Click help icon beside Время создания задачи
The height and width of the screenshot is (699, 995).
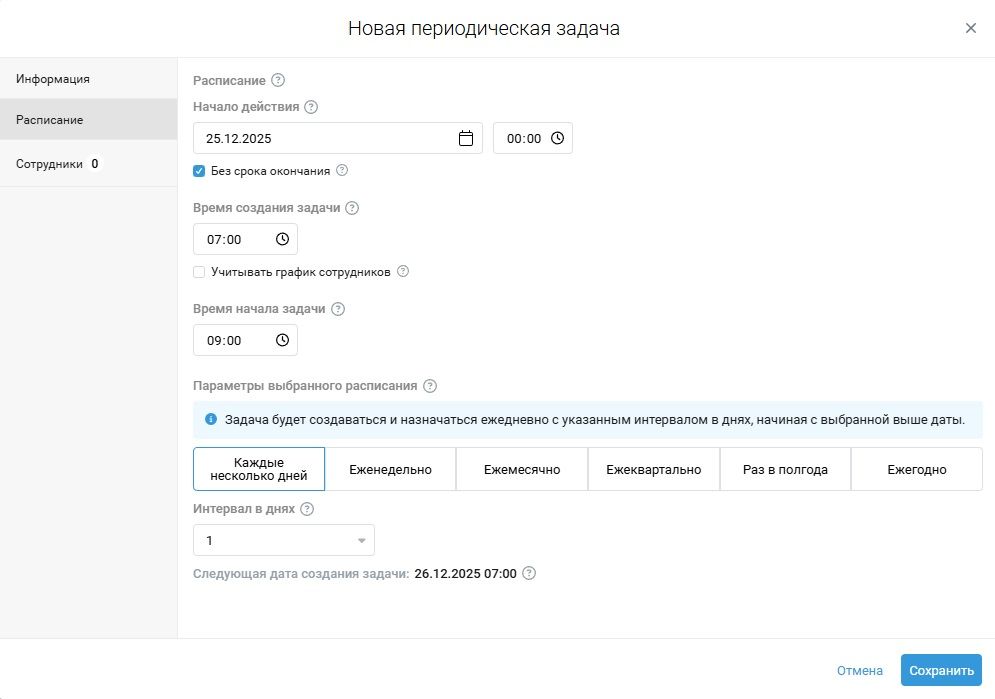pos(352,209)
